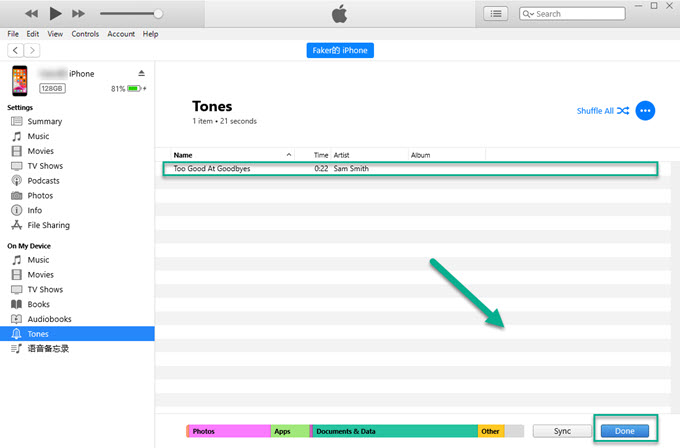Open the Help menu
This screenshot has height=448, width=680.
[x=150, y=34]
